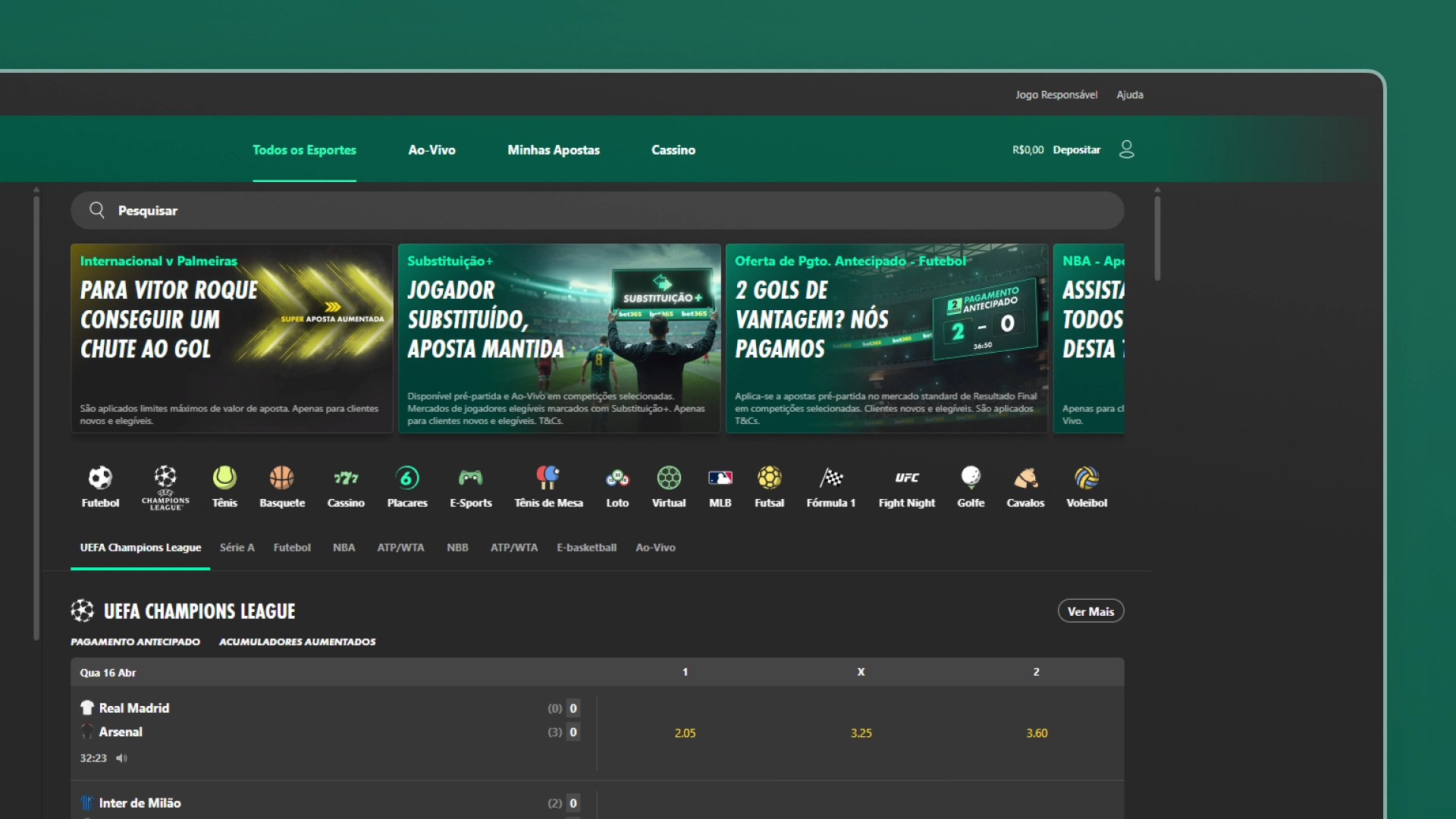Click the Pesquisar search field

598,210
